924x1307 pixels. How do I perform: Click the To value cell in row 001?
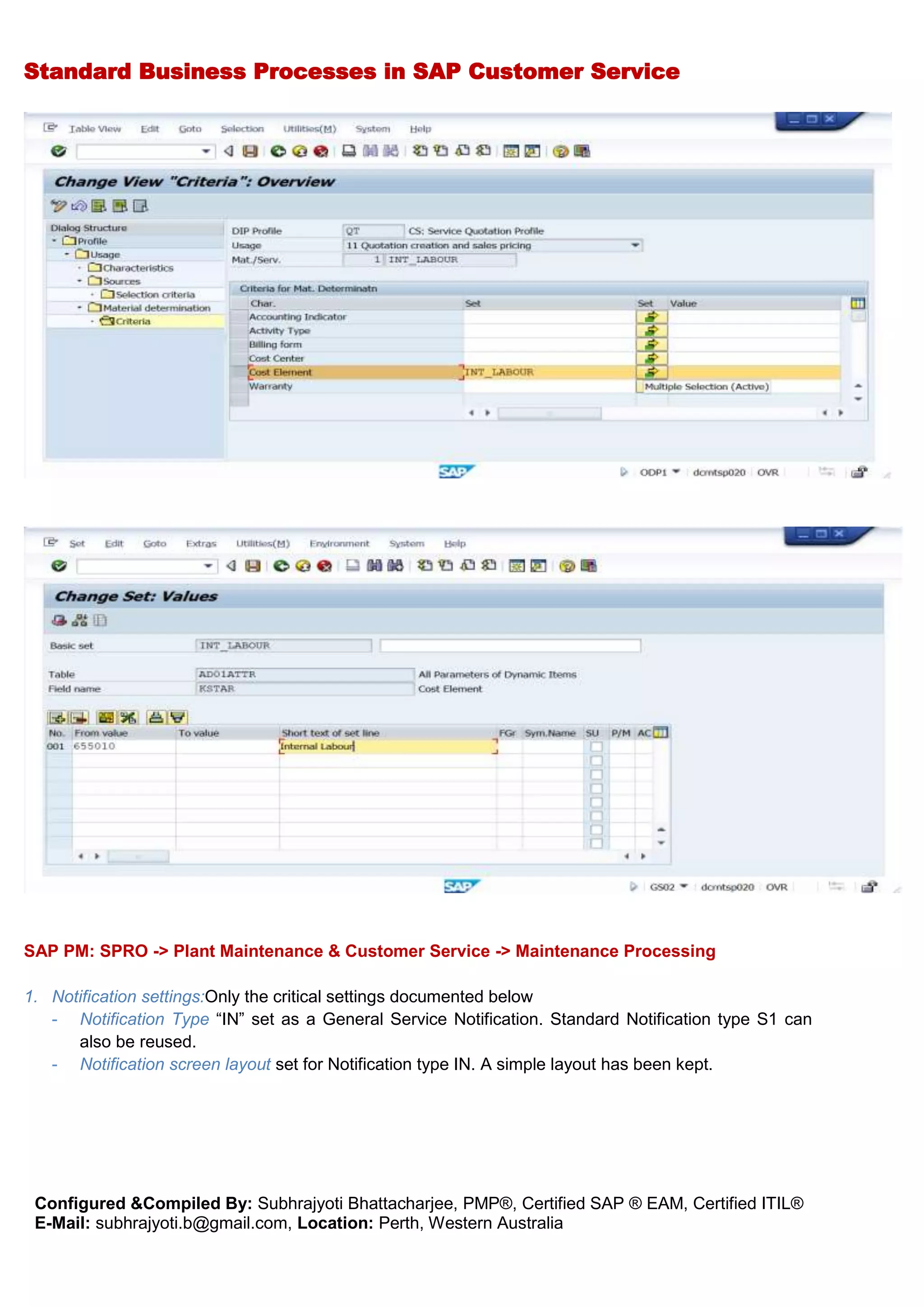[227, 746]
